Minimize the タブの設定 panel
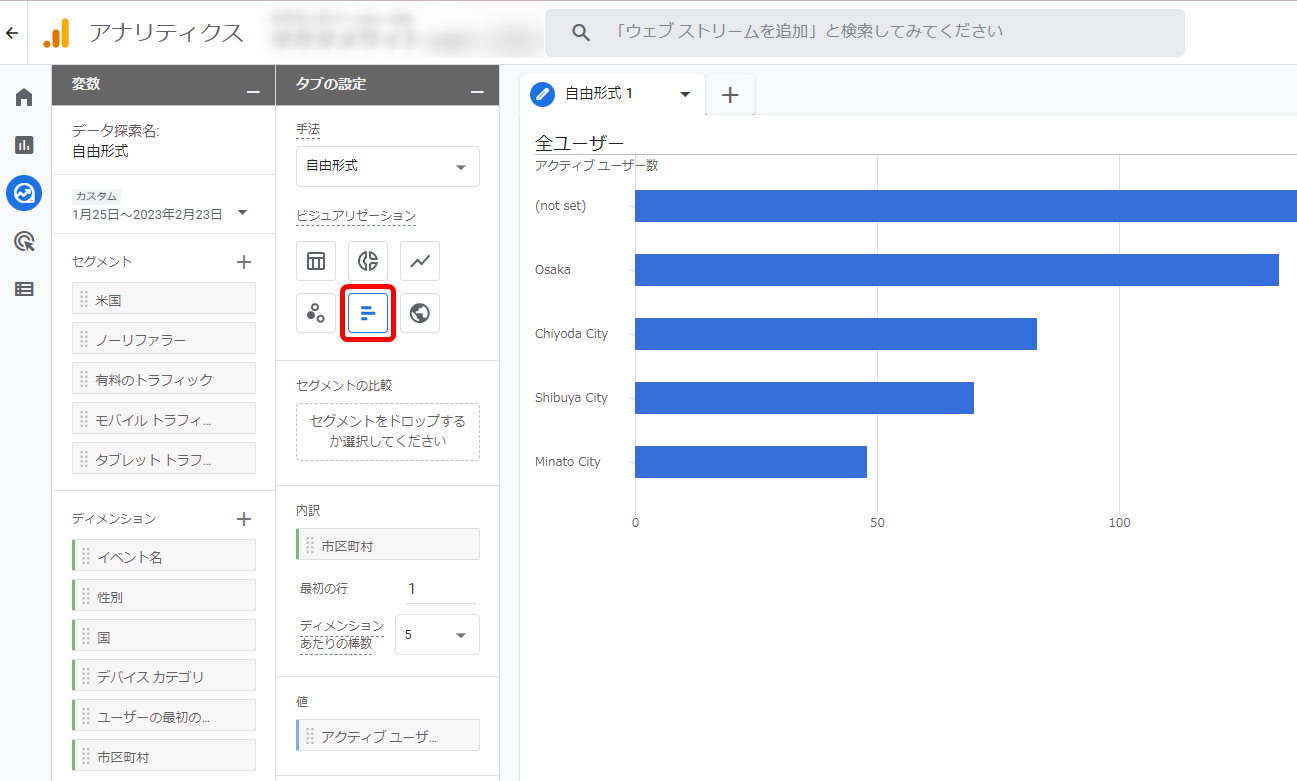1297x781 pixels. (x=477, y=92)
